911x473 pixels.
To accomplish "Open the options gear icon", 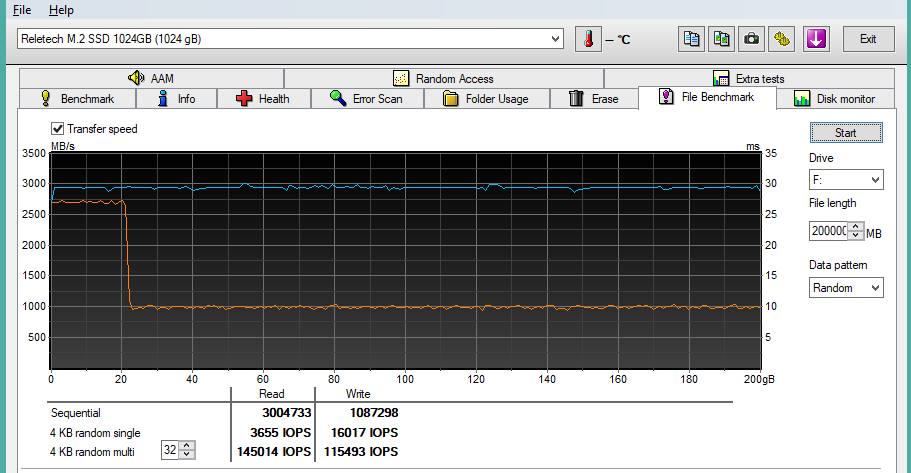I will click(x=782, y=40).
